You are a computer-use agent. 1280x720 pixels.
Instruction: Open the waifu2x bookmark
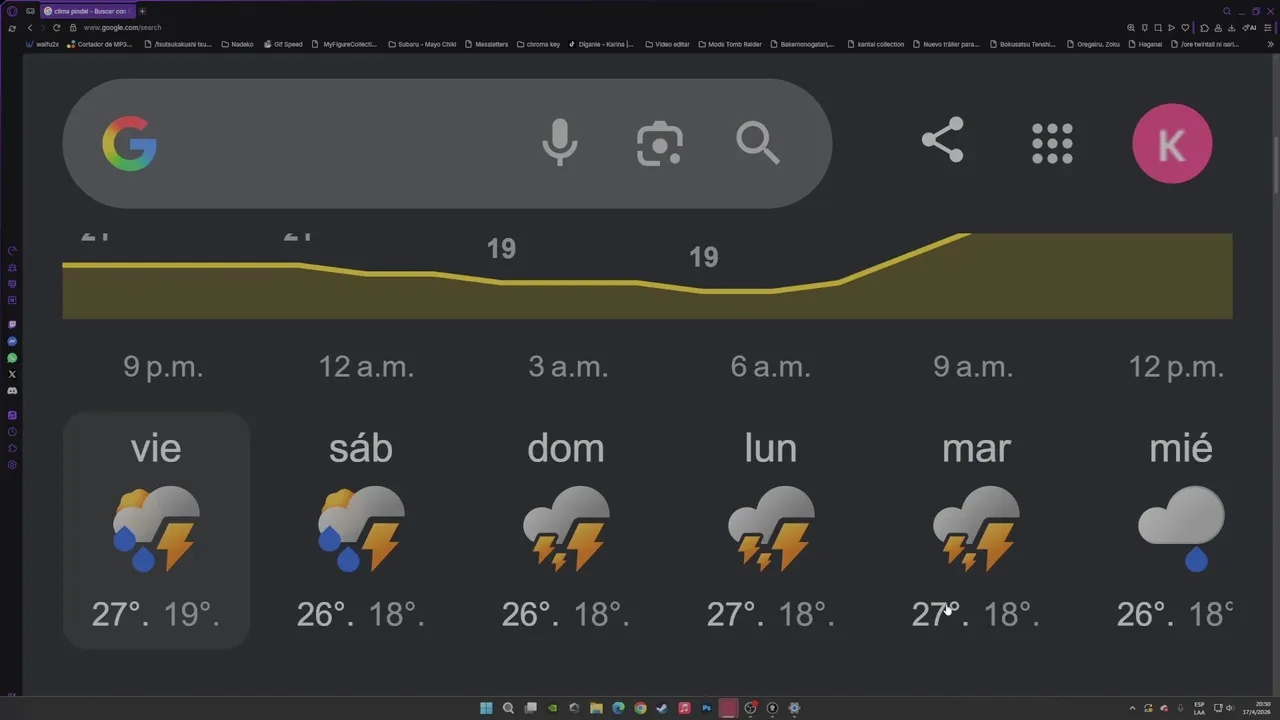[x=44, y=44]
